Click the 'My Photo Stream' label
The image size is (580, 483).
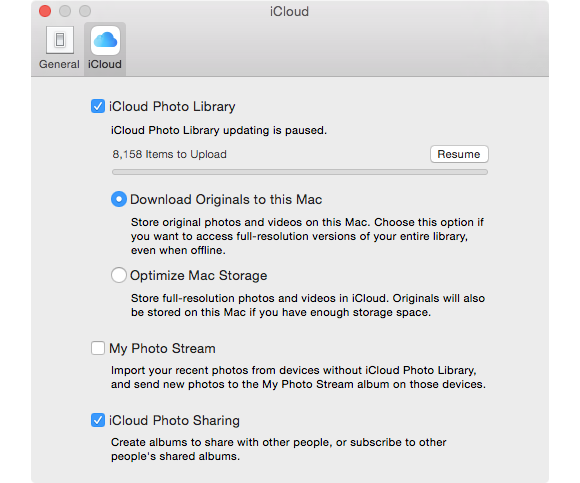point(162,348)
